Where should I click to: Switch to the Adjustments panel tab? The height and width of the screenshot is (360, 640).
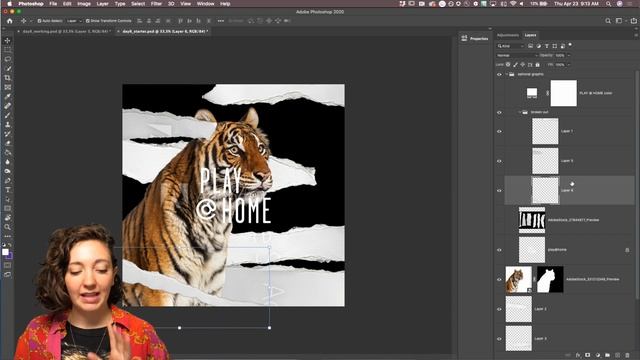[508, 35]
